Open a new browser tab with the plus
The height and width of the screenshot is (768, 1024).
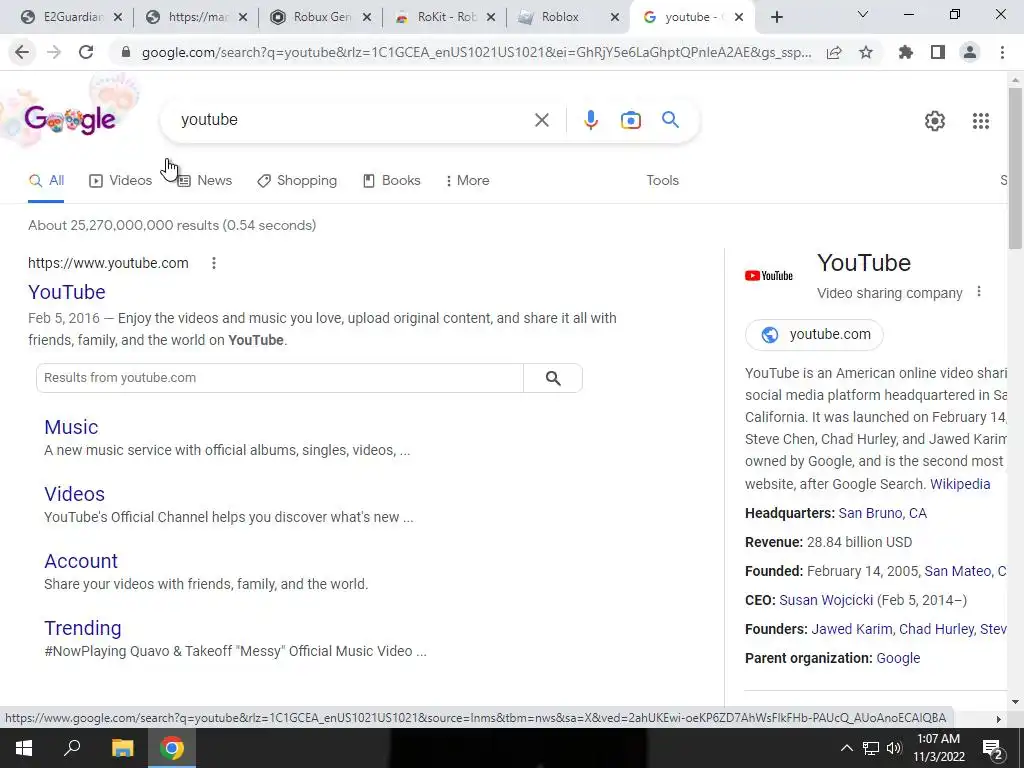pyautogui.click(x=776, y=18)
